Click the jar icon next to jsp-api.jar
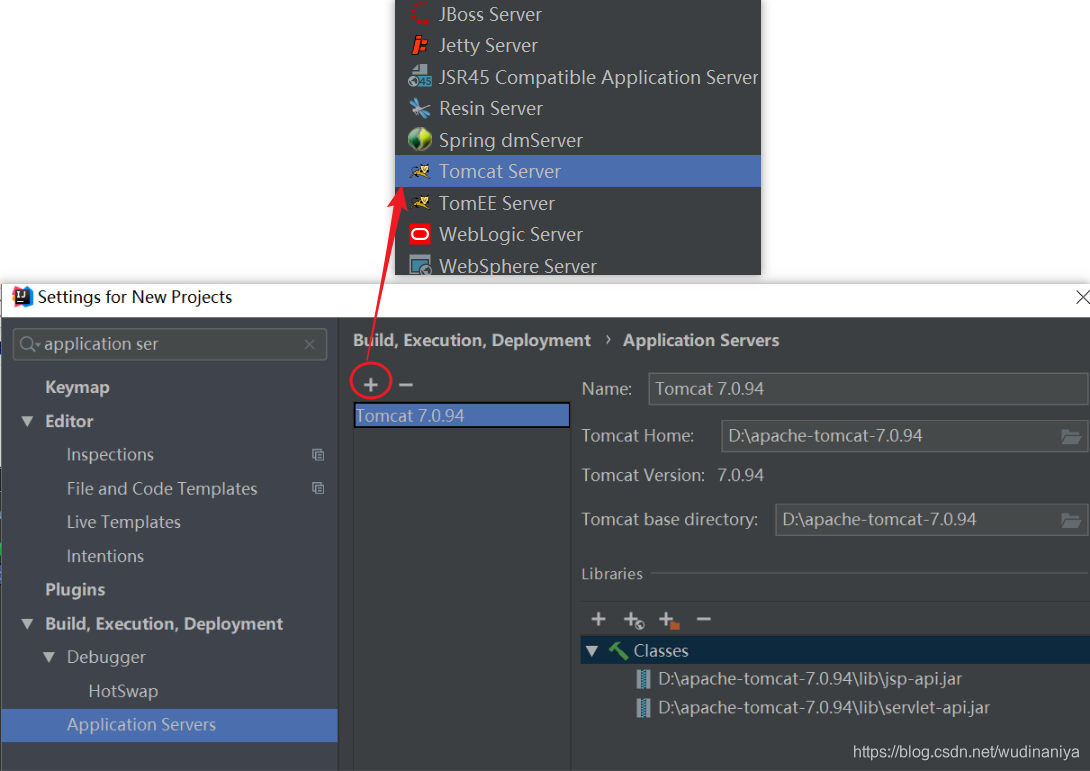This screenshot has width=1090, height=771. 644,679
